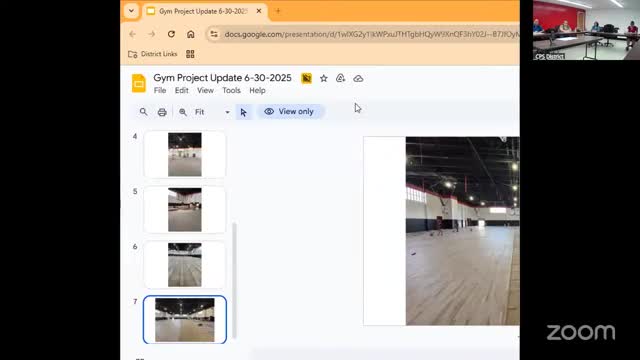Select the Gym Project Update browser tab
This screenshot has height=360, width=640.
click(x=204, y=11)
